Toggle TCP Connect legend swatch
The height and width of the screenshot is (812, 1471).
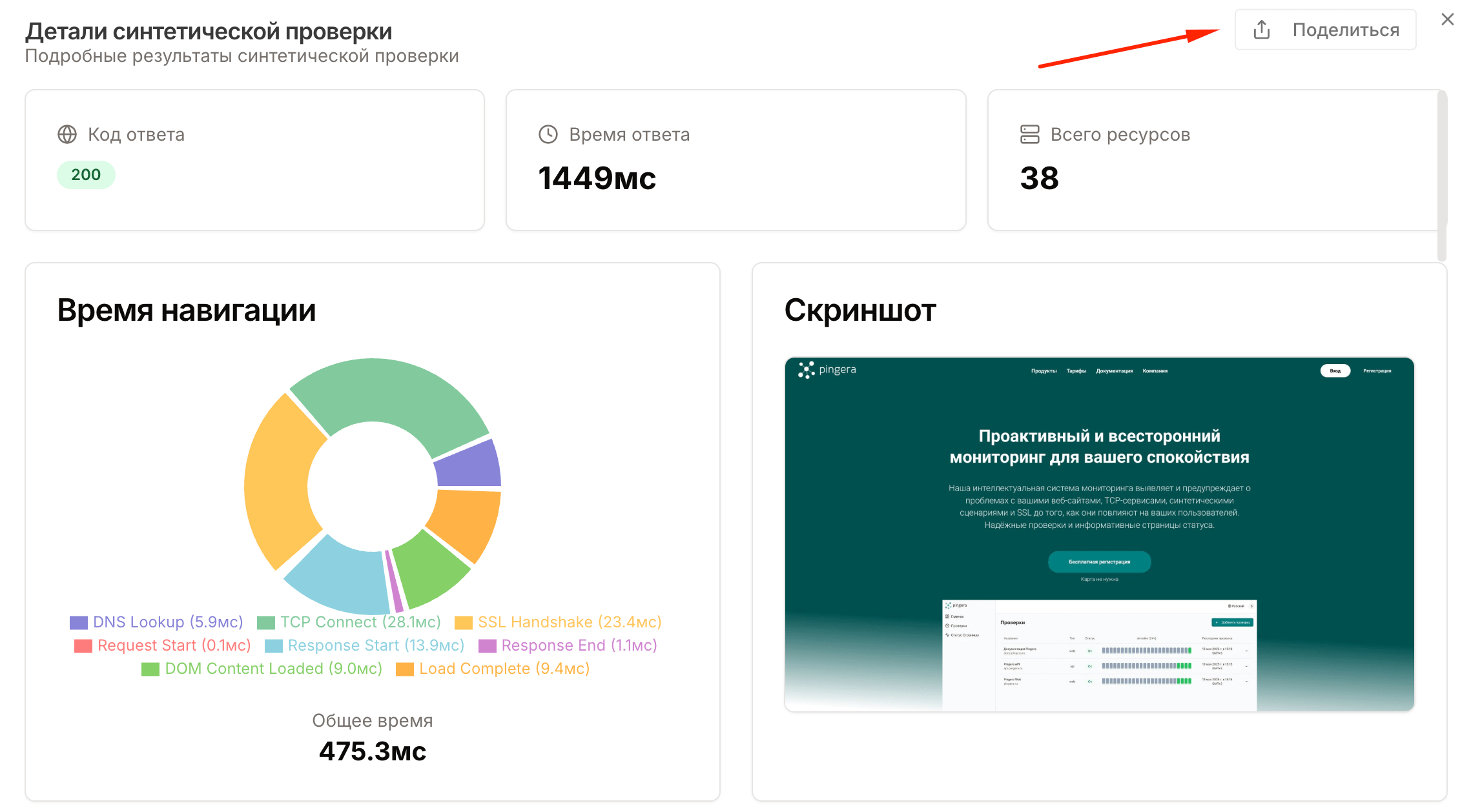[x=266, y=622]
